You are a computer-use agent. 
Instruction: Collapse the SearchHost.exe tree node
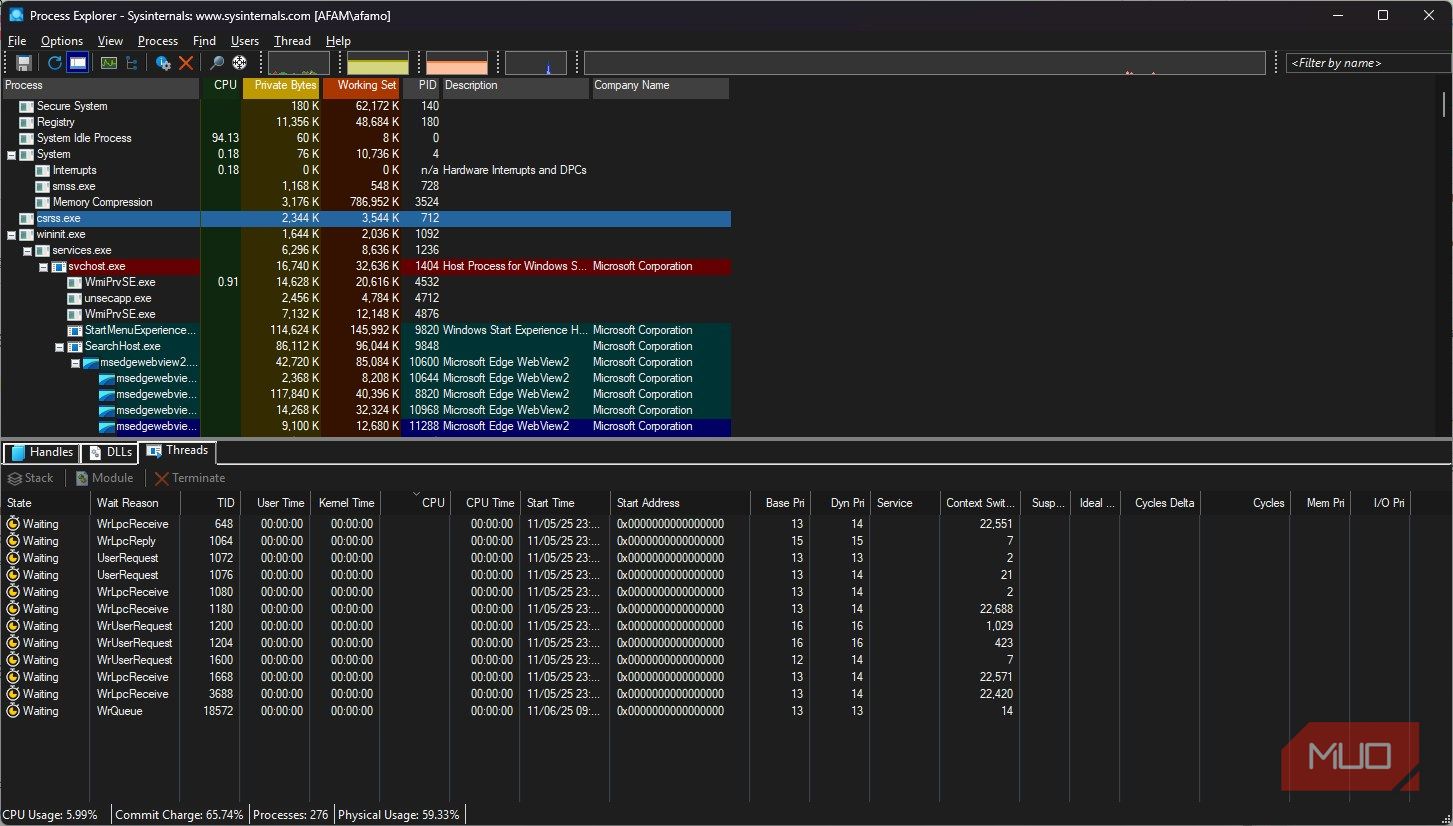(x=59, y=346)
